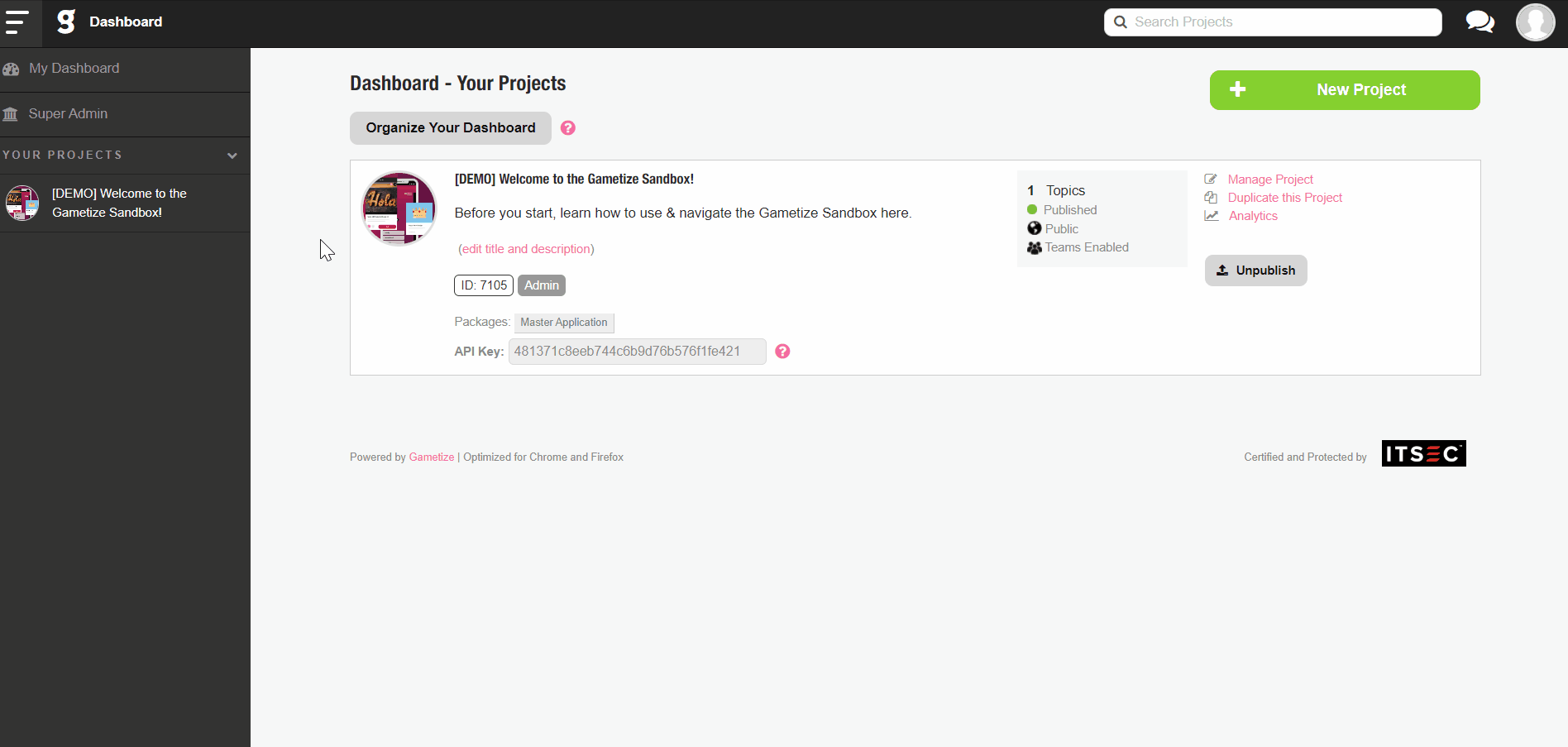Open the Analytics link

coord(1253,216)
